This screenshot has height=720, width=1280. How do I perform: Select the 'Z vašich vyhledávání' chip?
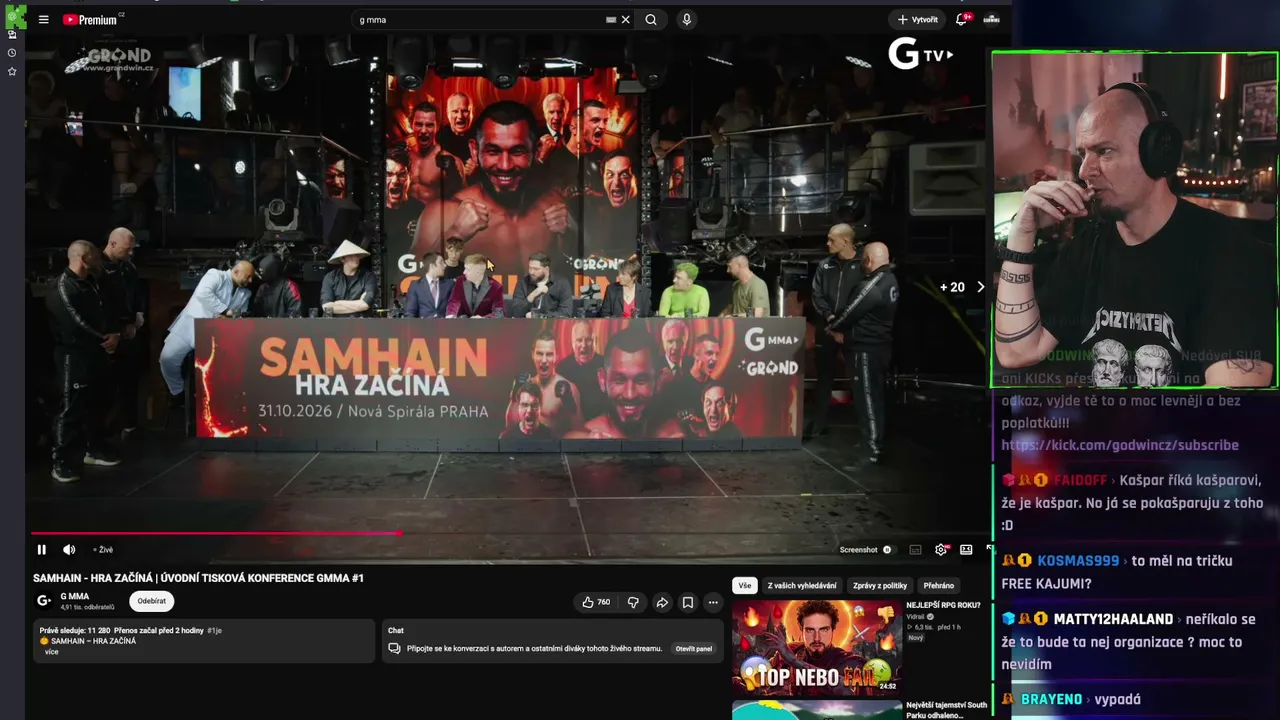pyautogui.click(x=802, y=586)
